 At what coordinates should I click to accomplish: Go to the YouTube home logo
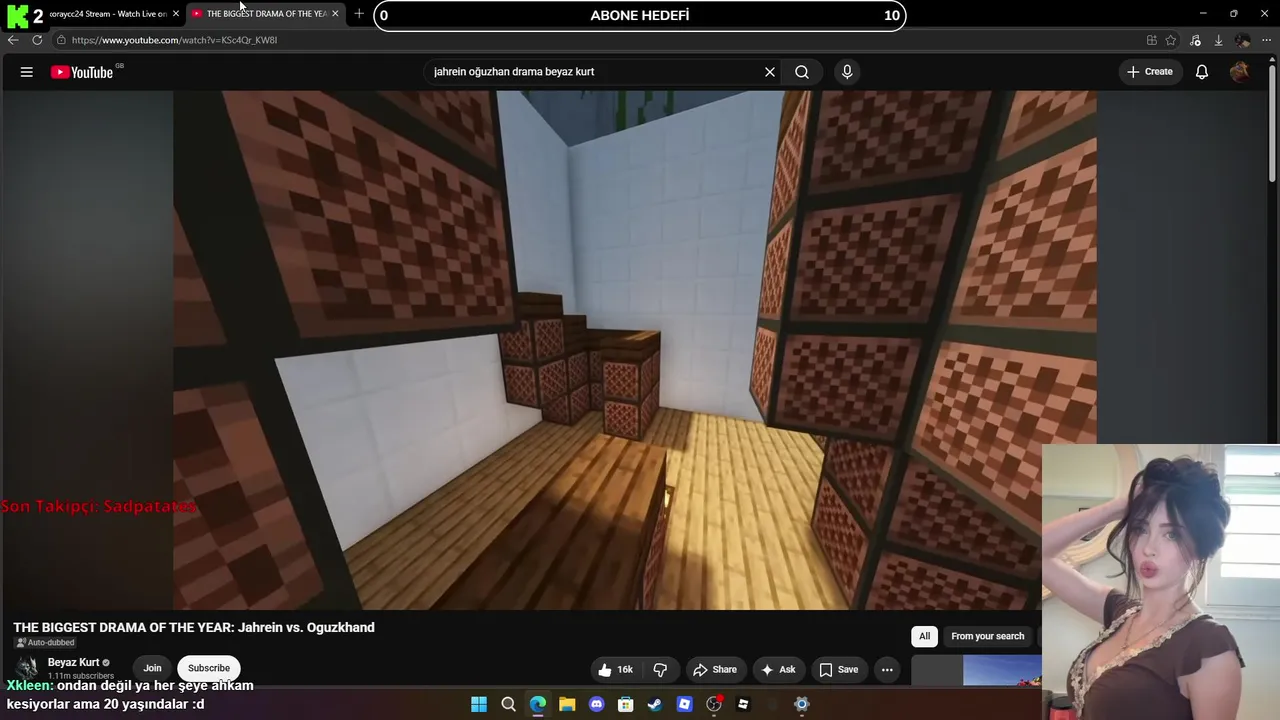[82, 72]
